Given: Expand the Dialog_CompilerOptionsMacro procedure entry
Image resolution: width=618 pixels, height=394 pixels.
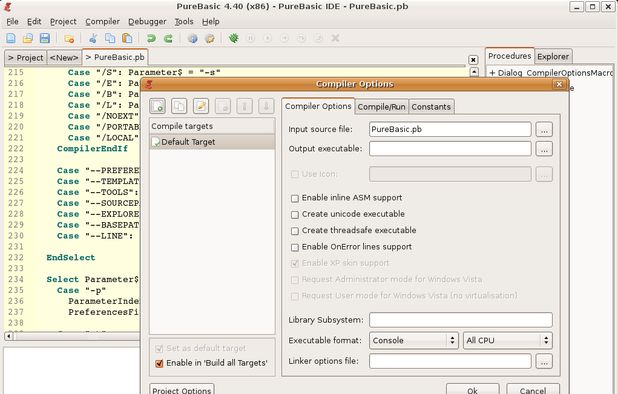Looking at the screenshot, I should point(492,73).
